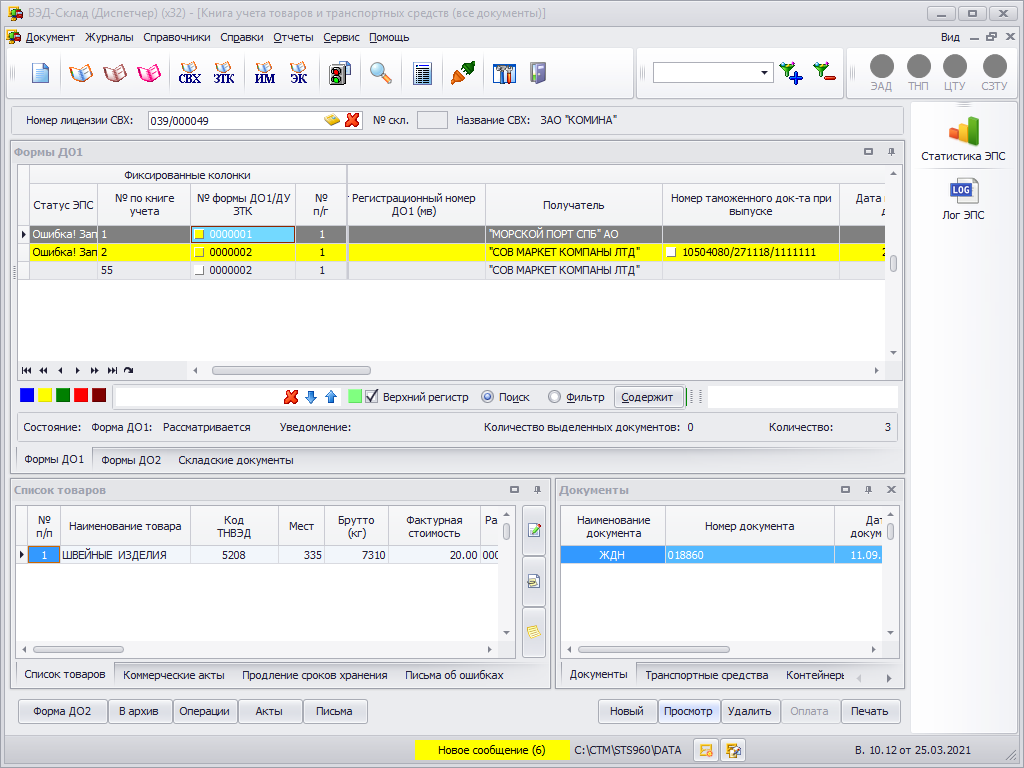Click the Просмотр button
Viewport: 1024px width, 768px height.
689,711
